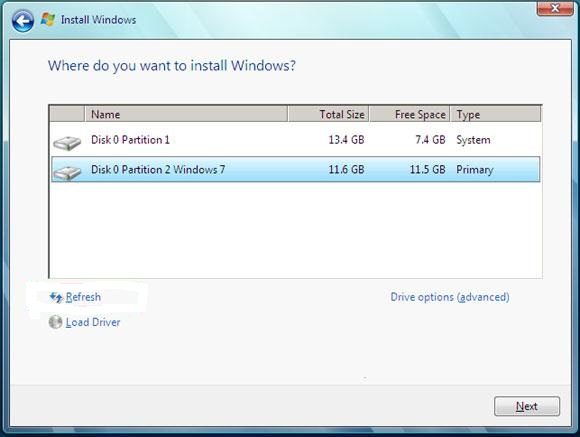Open Load Driver
Screen dimensions: 580x437
[93, 322]
